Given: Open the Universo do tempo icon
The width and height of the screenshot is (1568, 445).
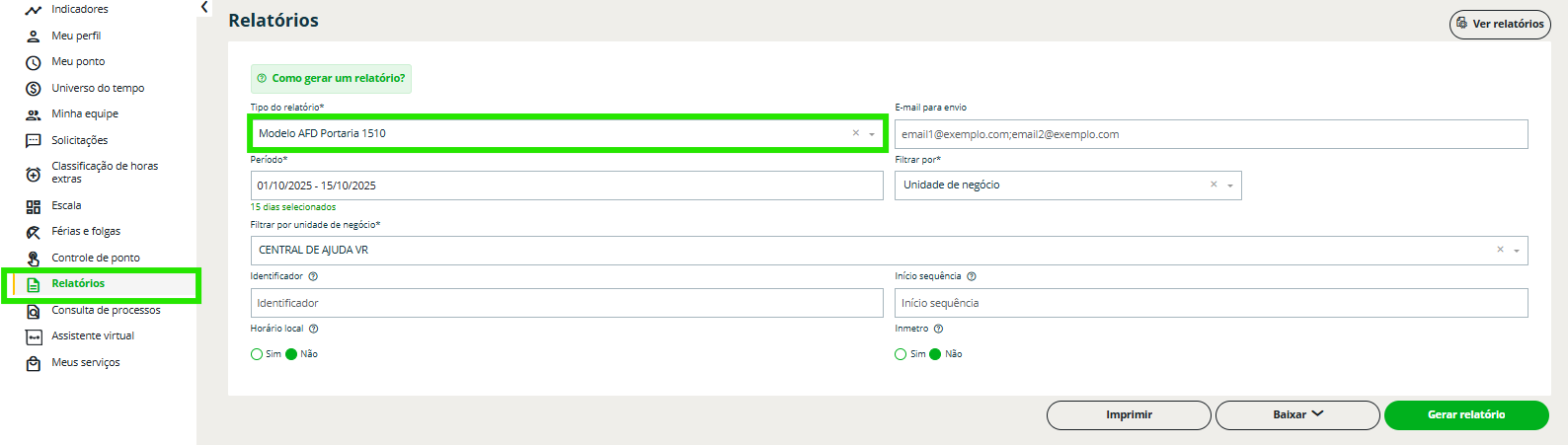Looking at the screenshot, I should click(33, 89).
